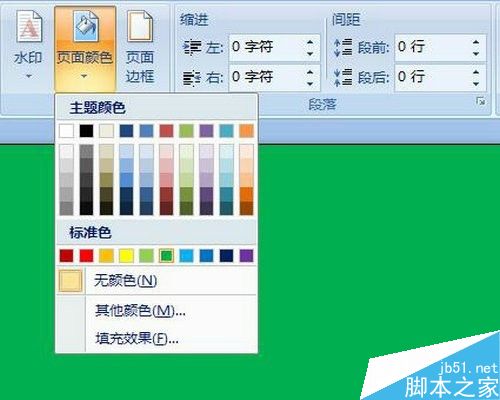
Task: Decrease left indent with down arrow
Action: tap(310, 54)
